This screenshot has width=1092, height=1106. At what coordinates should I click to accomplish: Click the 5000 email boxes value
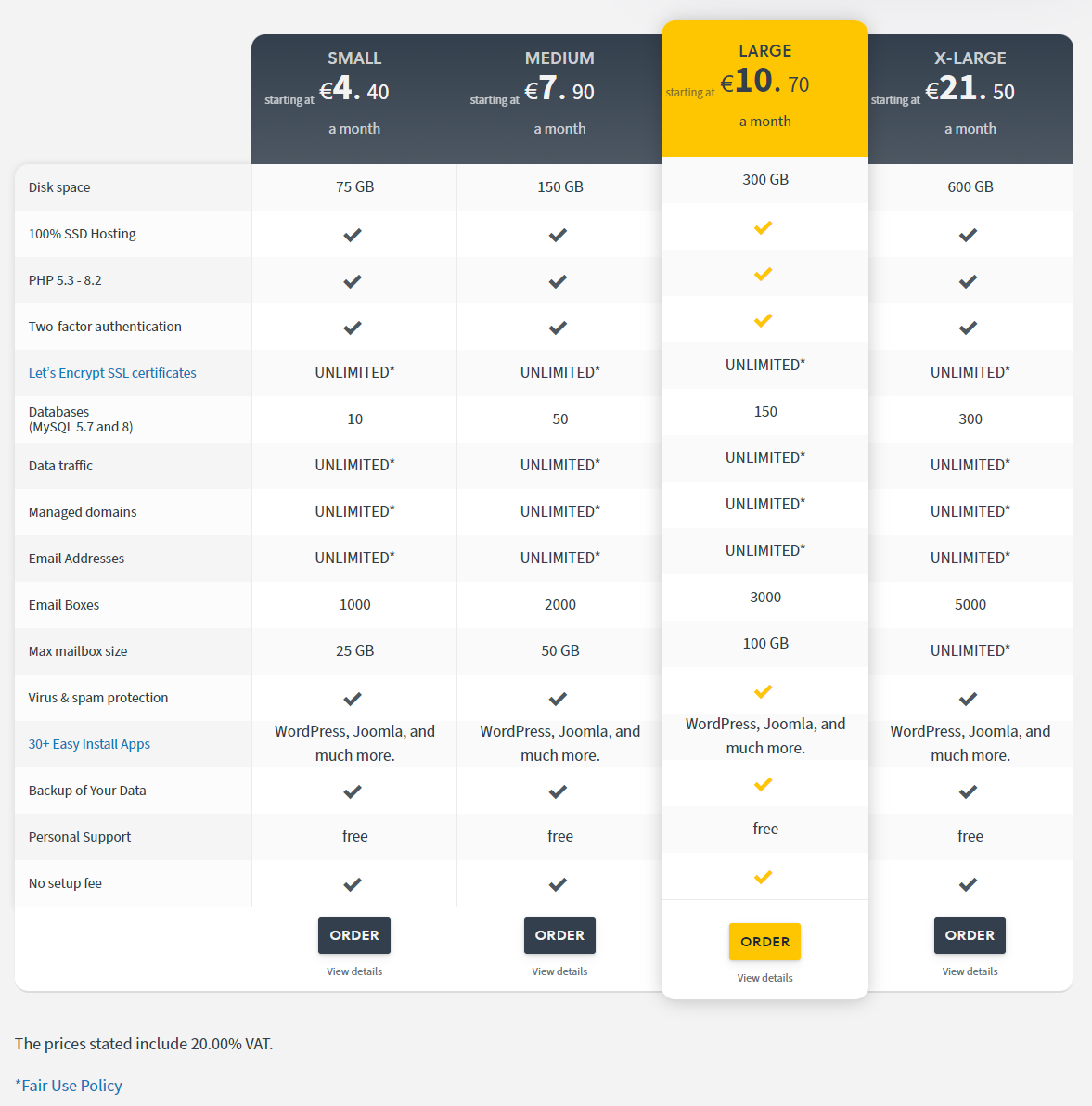click(x=970, y=604)
